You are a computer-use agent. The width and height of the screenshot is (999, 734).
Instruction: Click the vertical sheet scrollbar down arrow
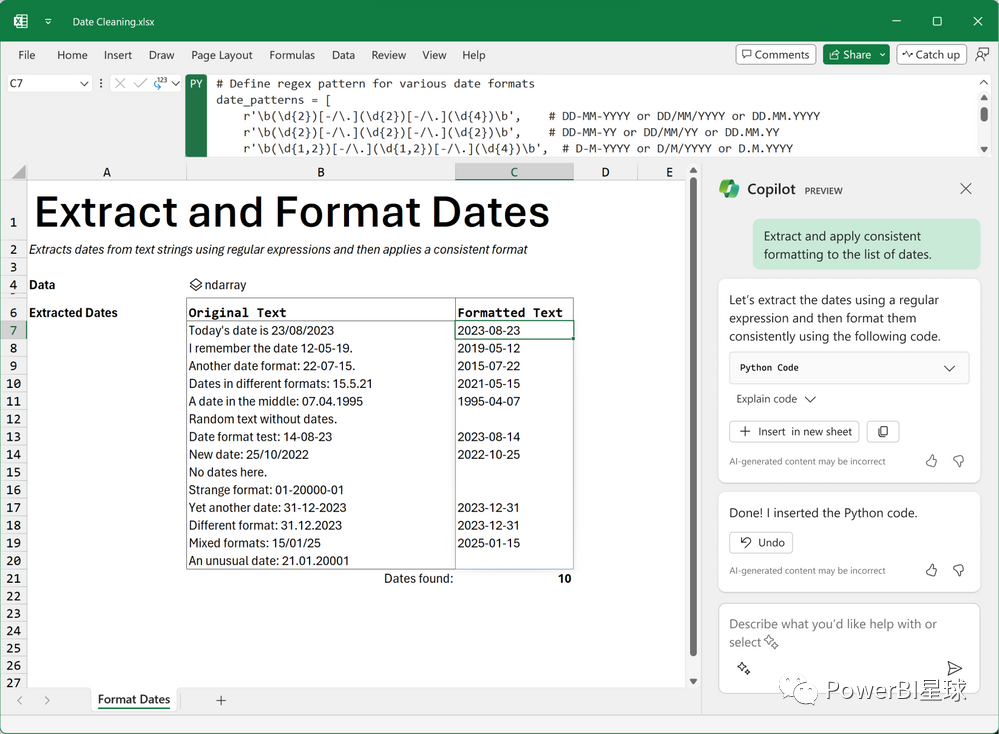click(x=693, y=681)
